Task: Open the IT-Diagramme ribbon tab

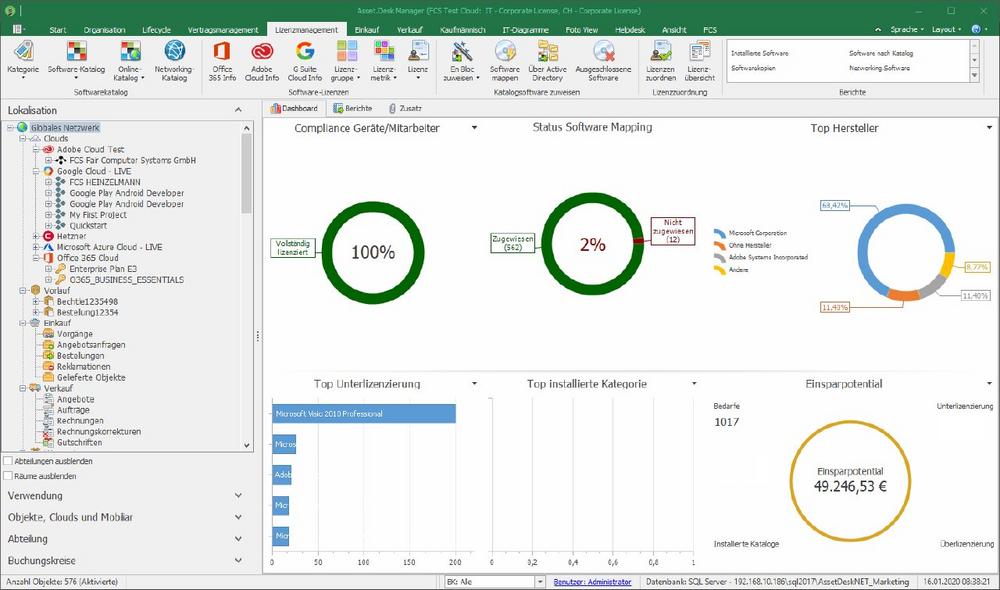Action: pos(526,29)
